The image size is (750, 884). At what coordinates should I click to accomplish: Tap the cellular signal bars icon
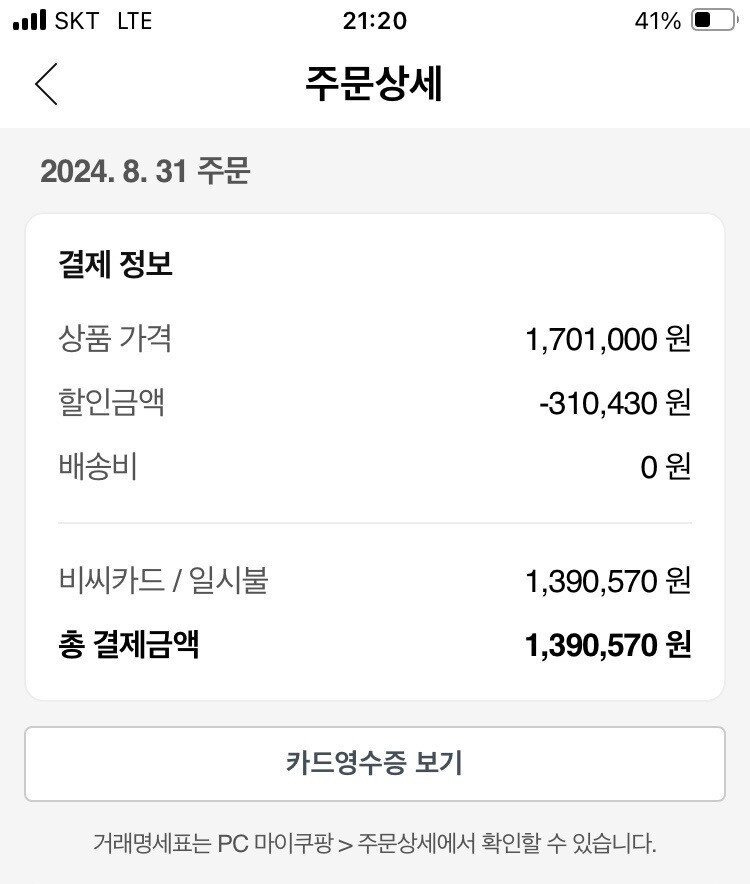pos(29,20)
